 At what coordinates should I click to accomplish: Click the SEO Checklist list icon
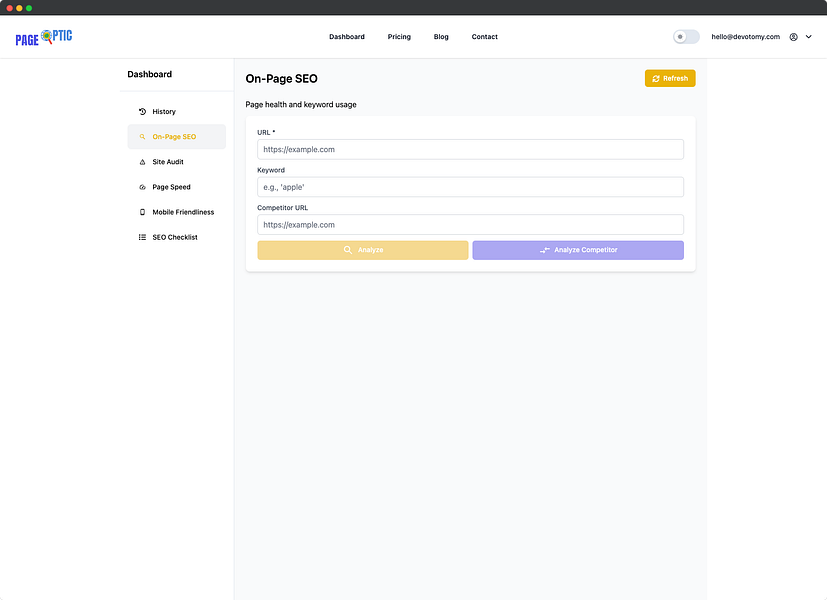tap(142, 238)
